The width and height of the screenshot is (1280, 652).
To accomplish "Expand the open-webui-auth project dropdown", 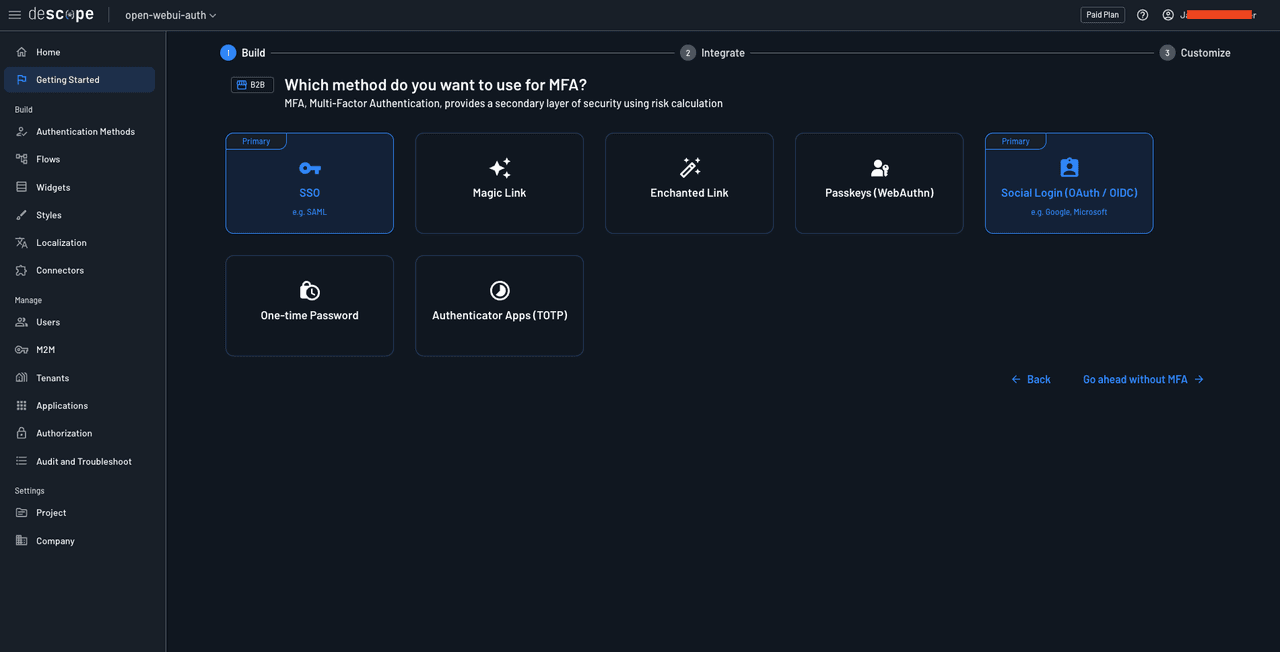I will [x=170, y=15].
